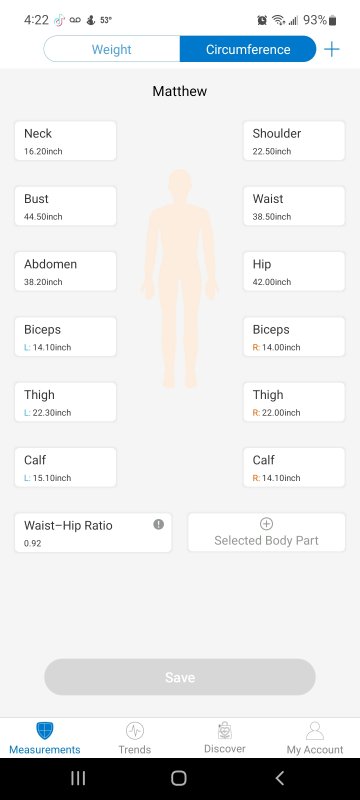Tap the left Calf 15.10inch card
Screen dimensions: 360x800
pyautogui.click(x=65, y=467)
